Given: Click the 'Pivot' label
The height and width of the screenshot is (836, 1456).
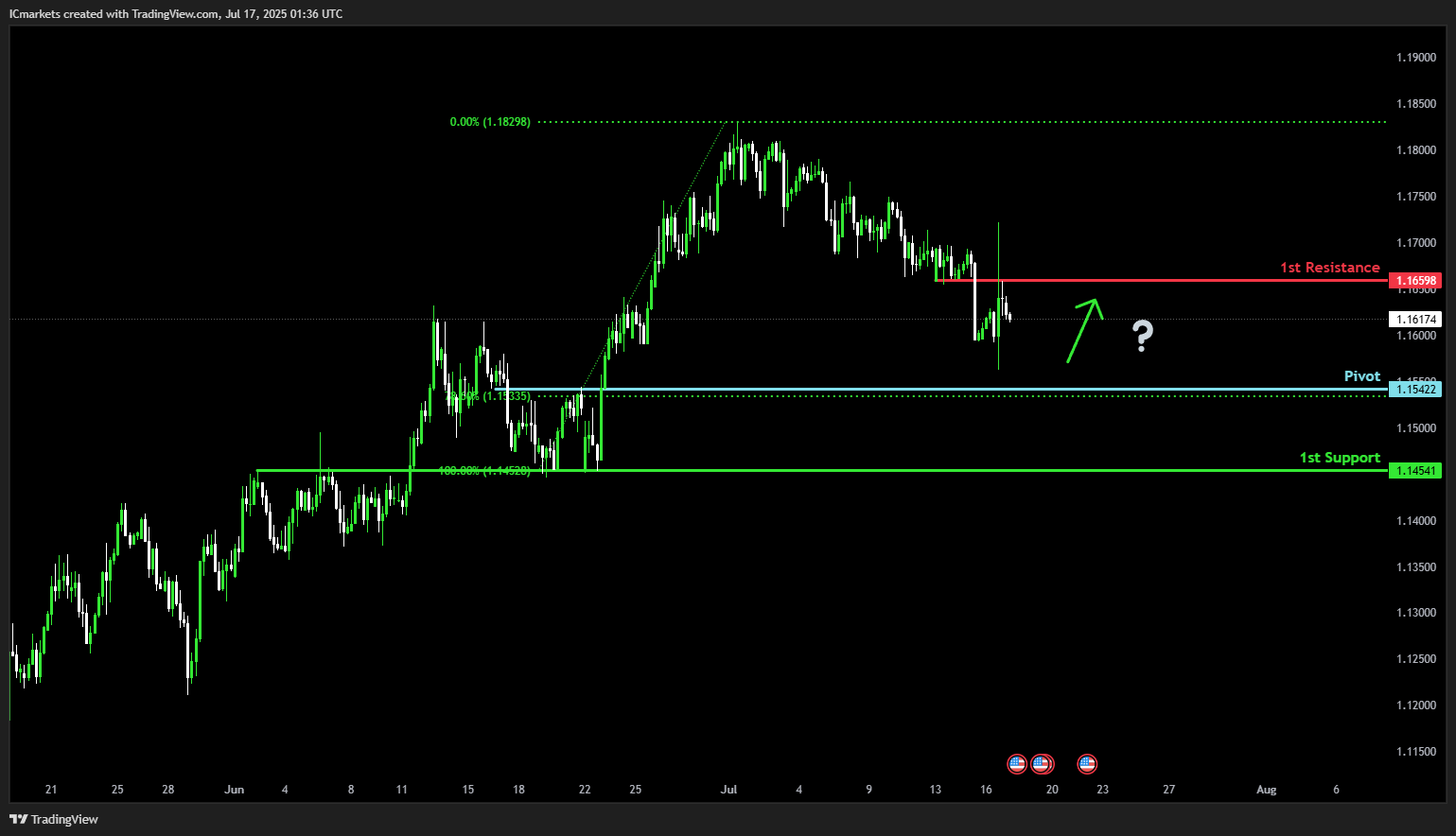Looking at the screenshot, I should pos(1362,376).
